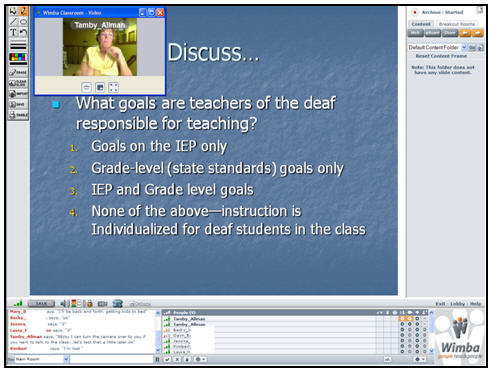491x371 pixels.
Task: Expand the Default Content Folder dropdown
Action: pos(464,48)
